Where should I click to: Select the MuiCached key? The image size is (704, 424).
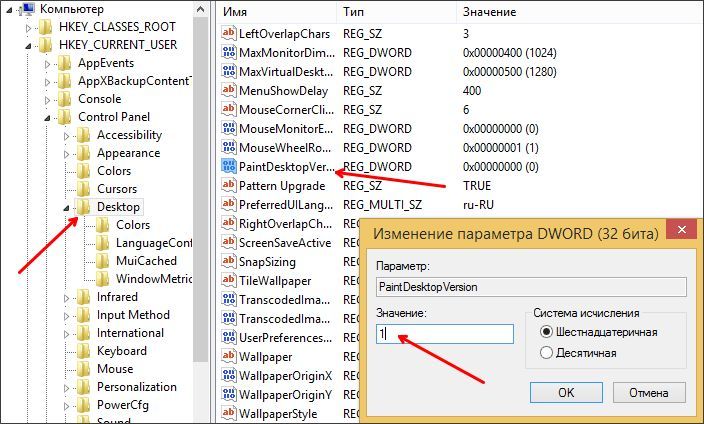146,261
